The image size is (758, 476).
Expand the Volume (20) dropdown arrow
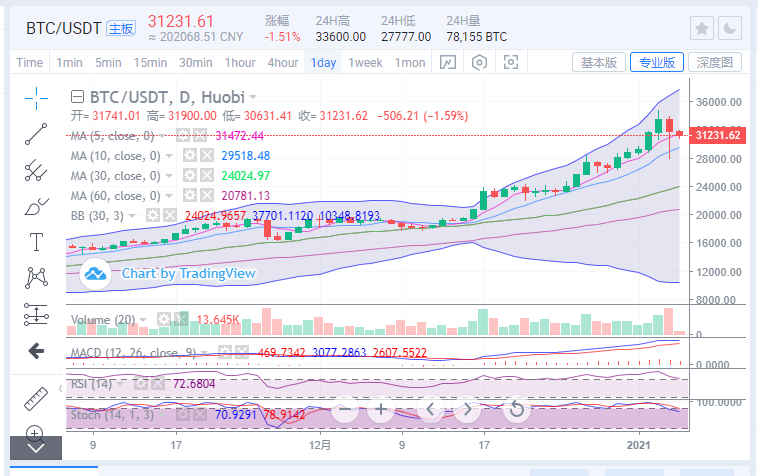tap(143, 320)
